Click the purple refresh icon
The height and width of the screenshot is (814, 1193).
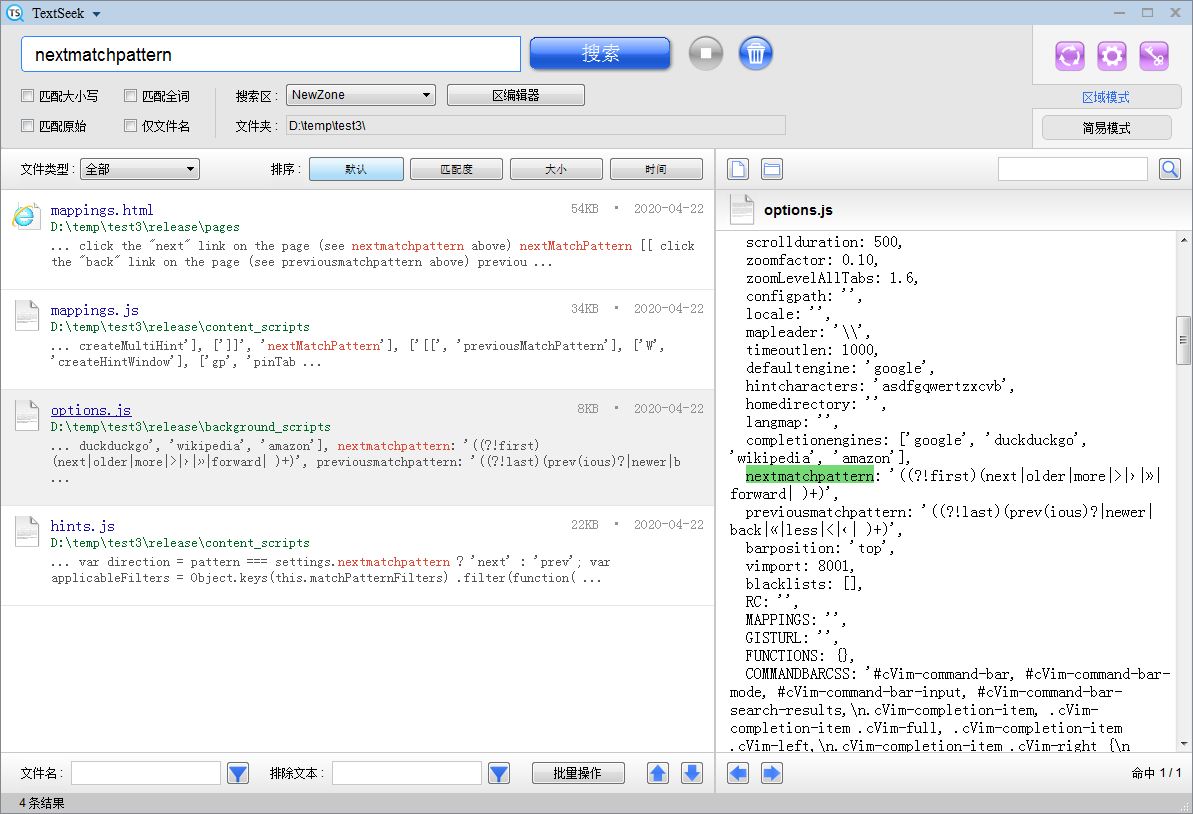1069,56
